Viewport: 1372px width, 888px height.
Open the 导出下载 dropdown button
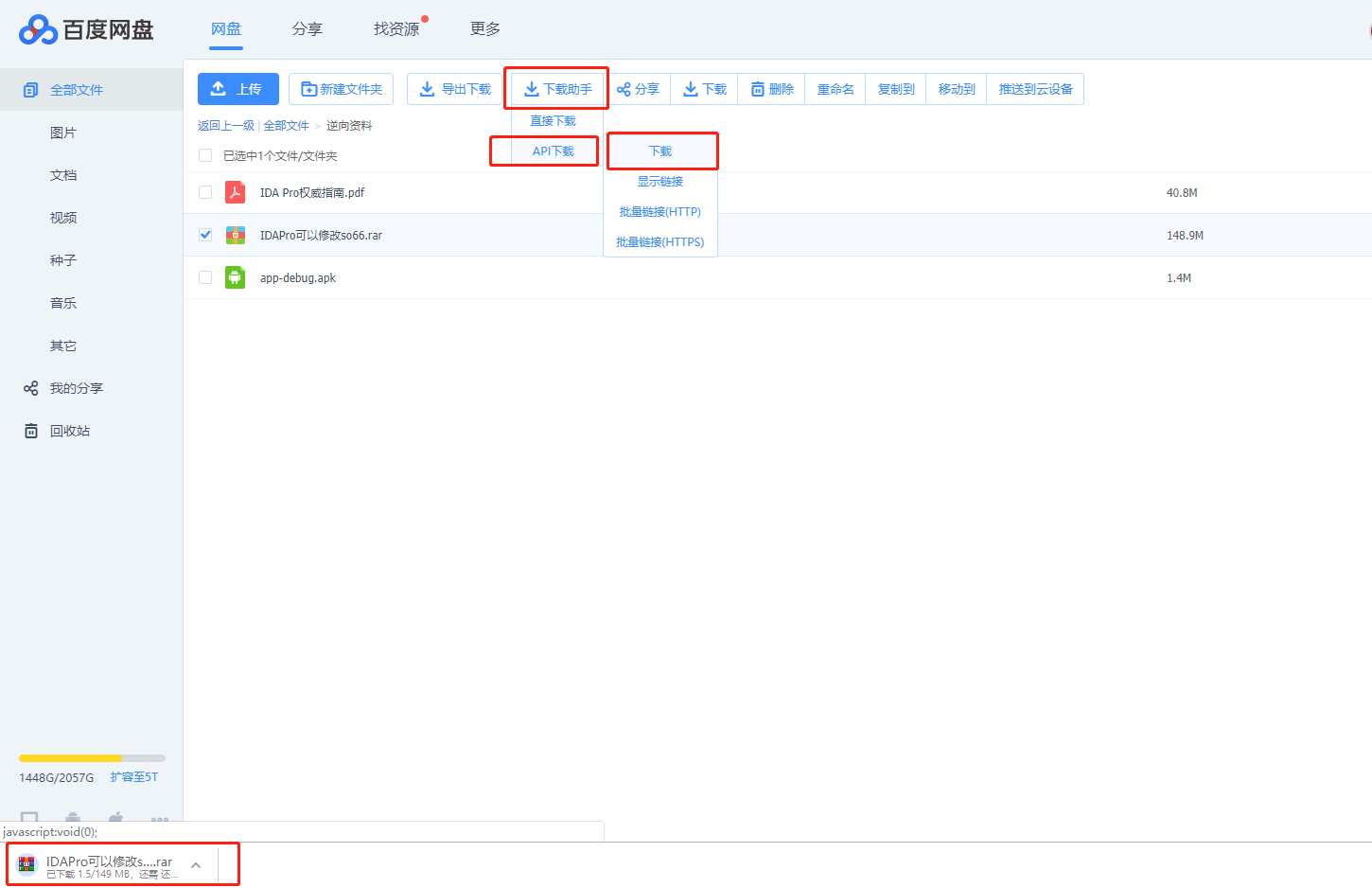point(455,89)
